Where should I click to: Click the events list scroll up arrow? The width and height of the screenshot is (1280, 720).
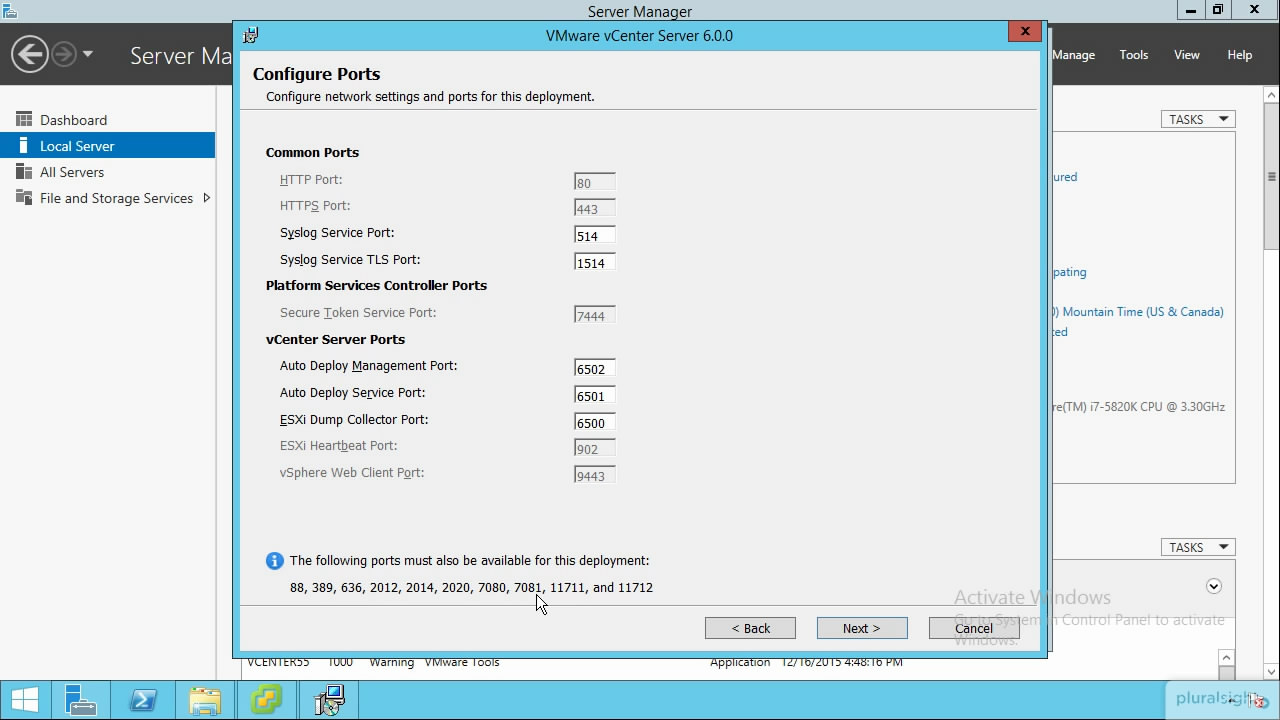click(1227, 658)
